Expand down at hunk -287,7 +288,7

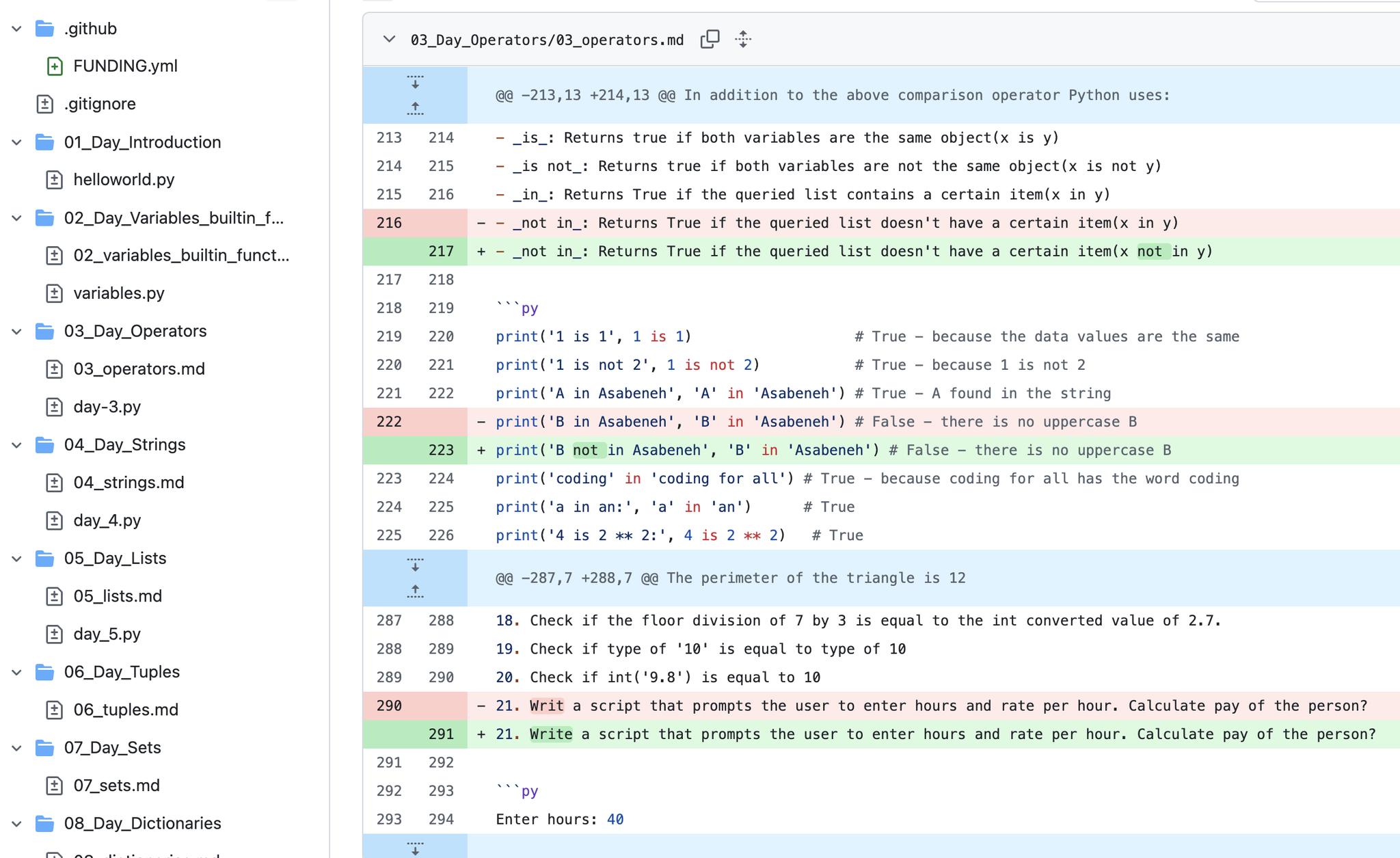tap(415, 565)
